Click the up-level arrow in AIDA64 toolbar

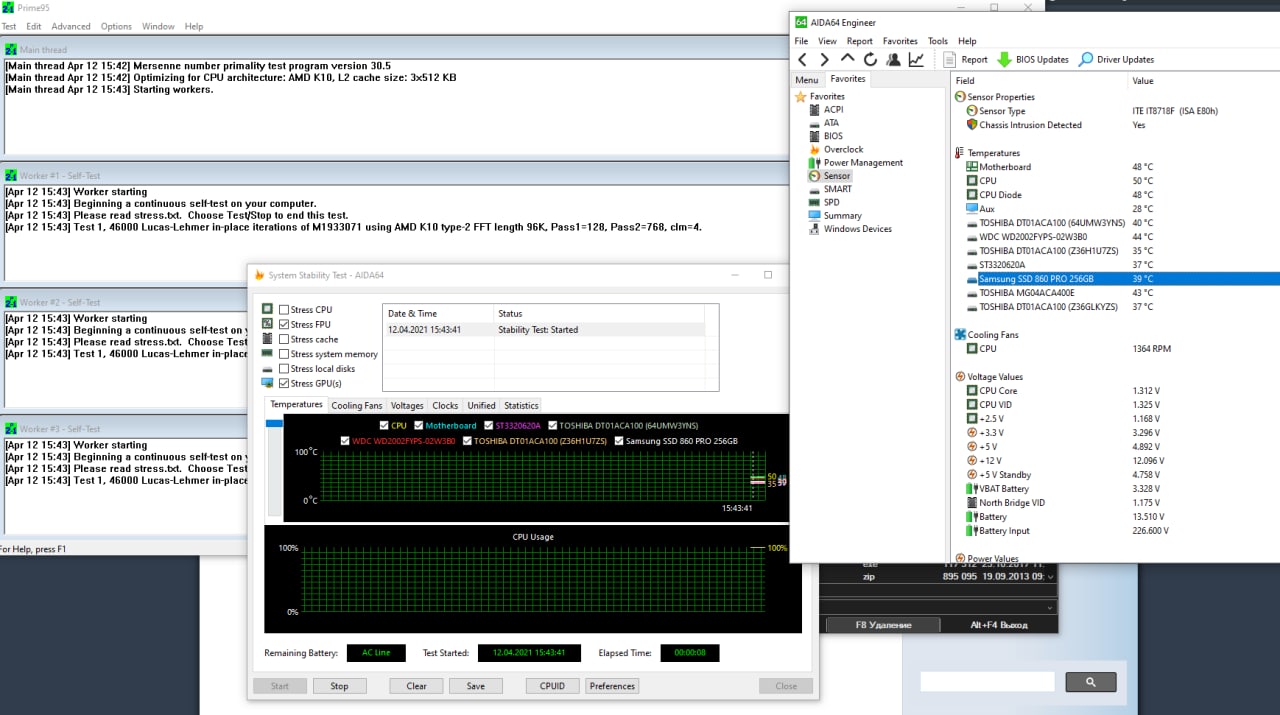[x=847, y=59]
